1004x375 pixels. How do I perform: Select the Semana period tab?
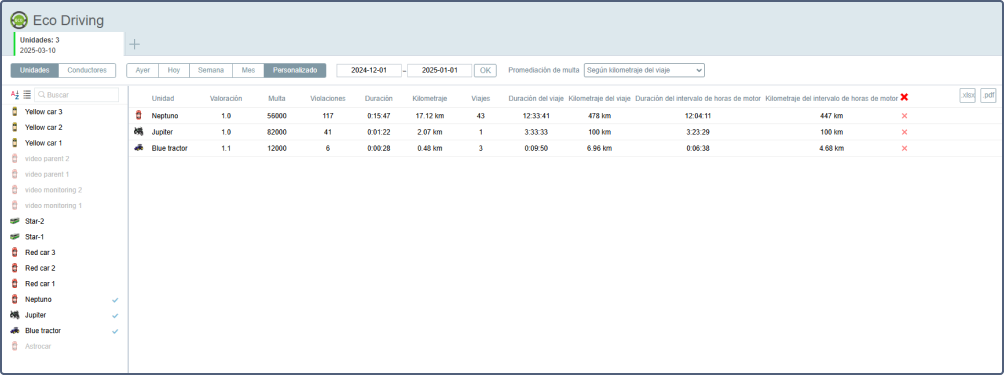point(211,70)
